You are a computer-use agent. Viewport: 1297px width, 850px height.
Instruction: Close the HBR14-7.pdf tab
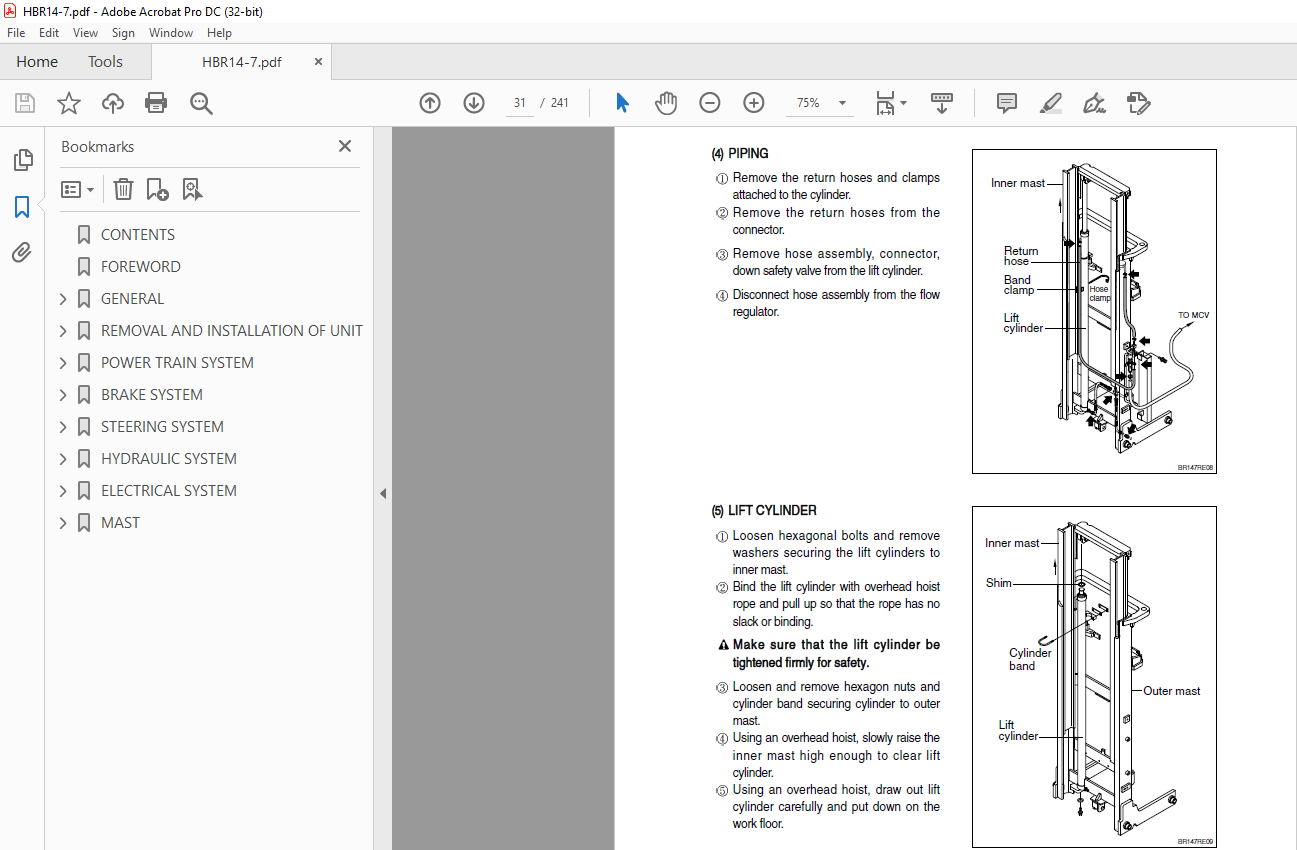pyautogui.click(x=319, y=62)
